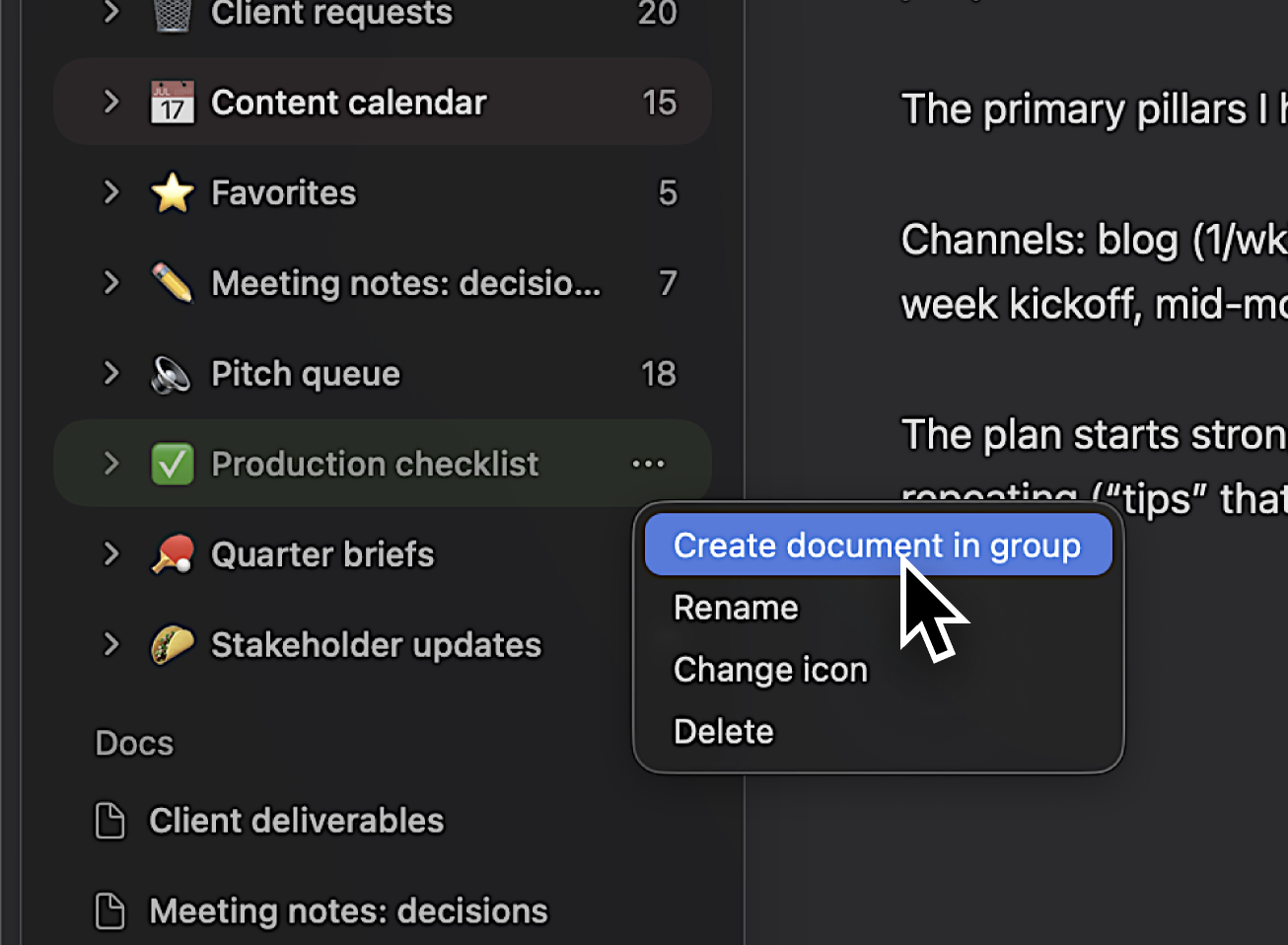Choose Create document in group
The width and height of the screenshot is (1288, 945).
pos(877,545)
